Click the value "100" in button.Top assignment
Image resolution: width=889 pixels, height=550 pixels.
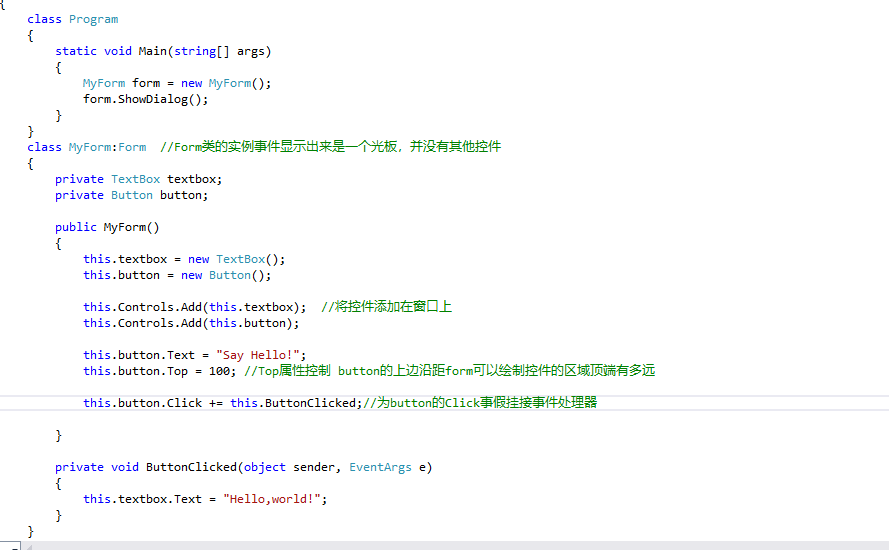pos(219,371)
